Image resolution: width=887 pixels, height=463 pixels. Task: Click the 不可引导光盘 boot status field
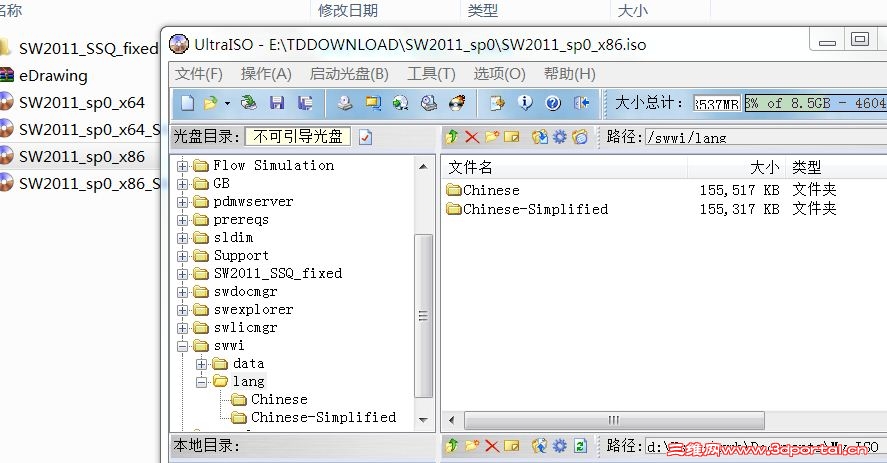tap(298, 136)
